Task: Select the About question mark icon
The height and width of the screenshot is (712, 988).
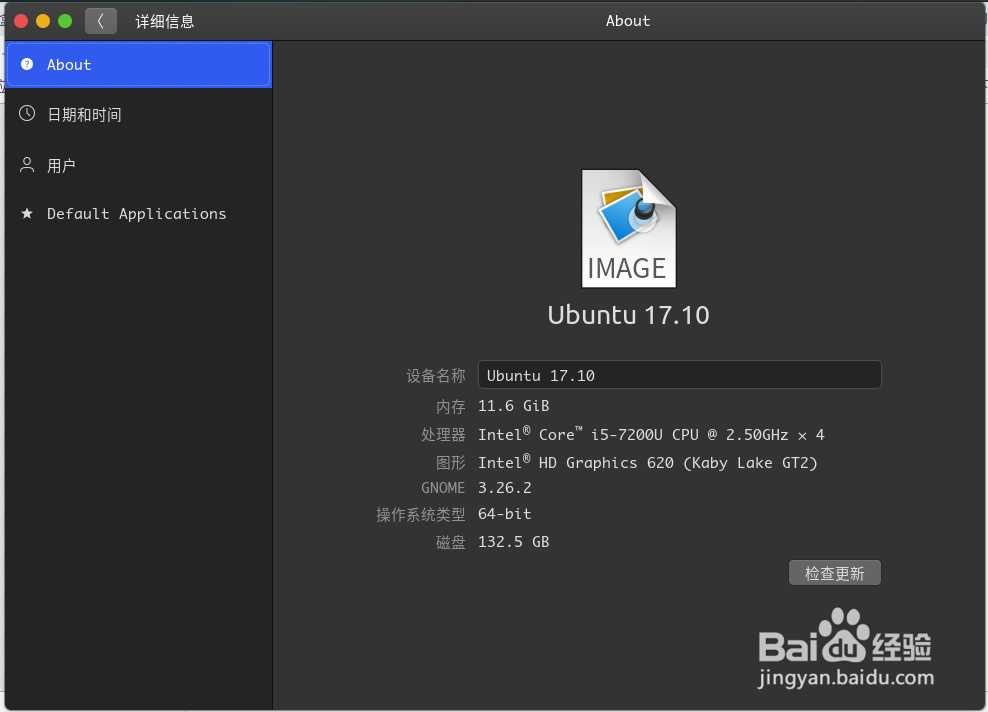Action: [27, 64]
